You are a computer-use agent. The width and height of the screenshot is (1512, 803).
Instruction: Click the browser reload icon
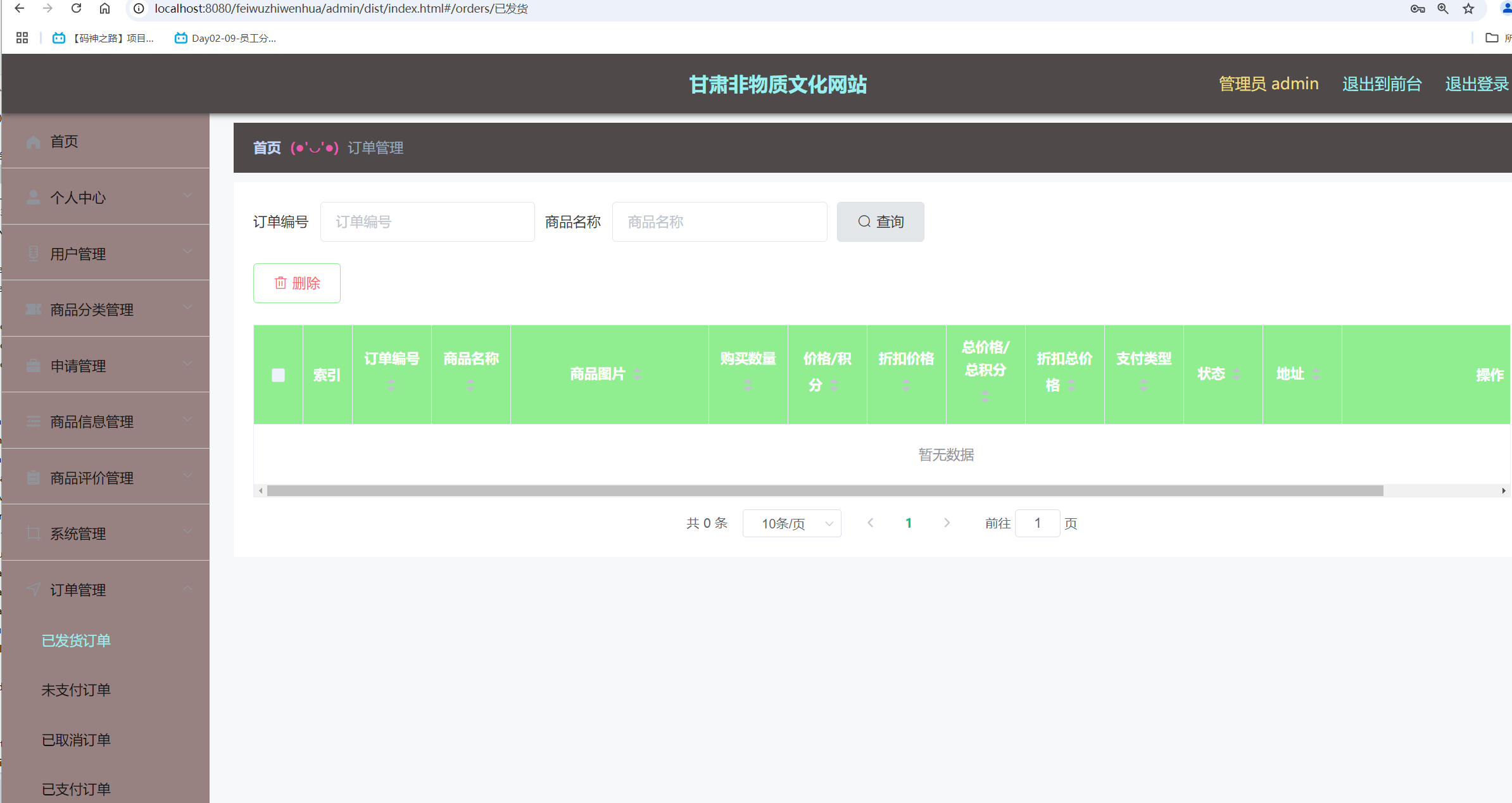coord(76,8)
